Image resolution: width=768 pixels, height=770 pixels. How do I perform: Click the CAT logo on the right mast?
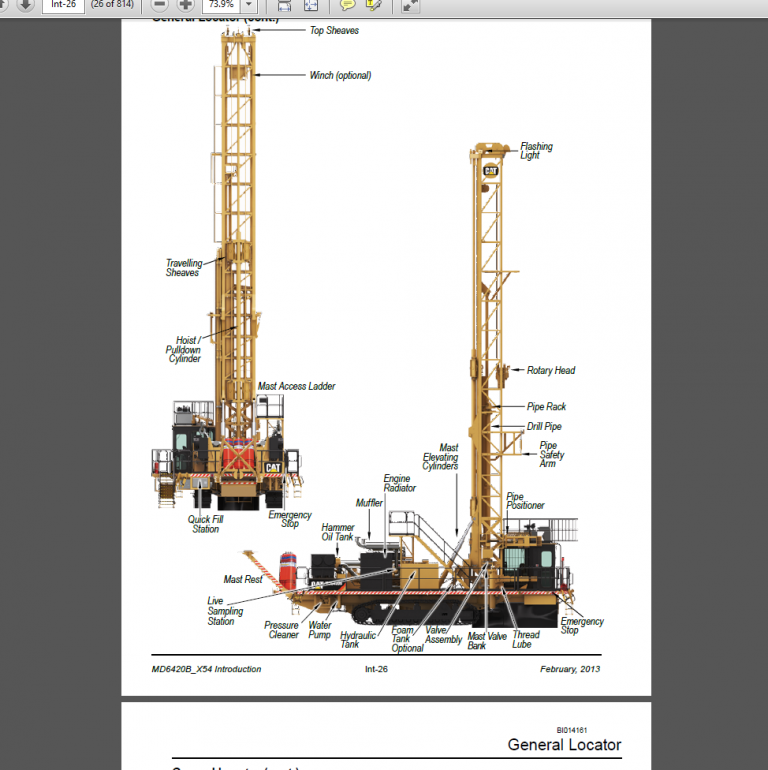pos(491,171)
